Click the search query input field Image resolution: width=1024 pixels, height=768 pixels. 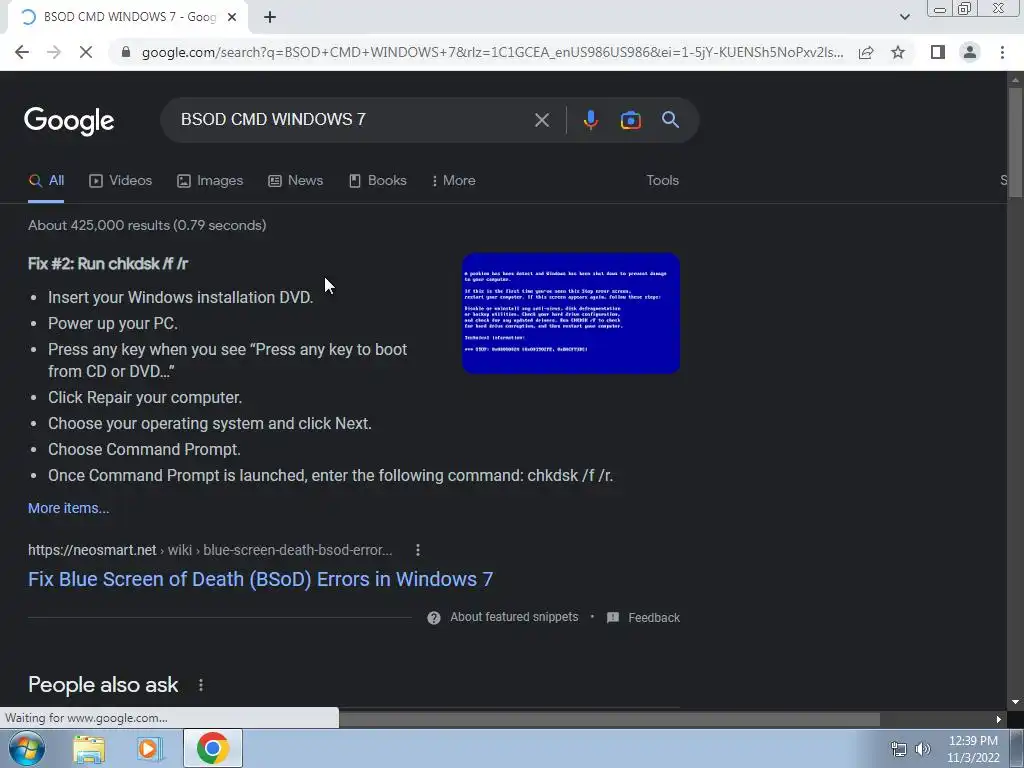coord(353,120)
